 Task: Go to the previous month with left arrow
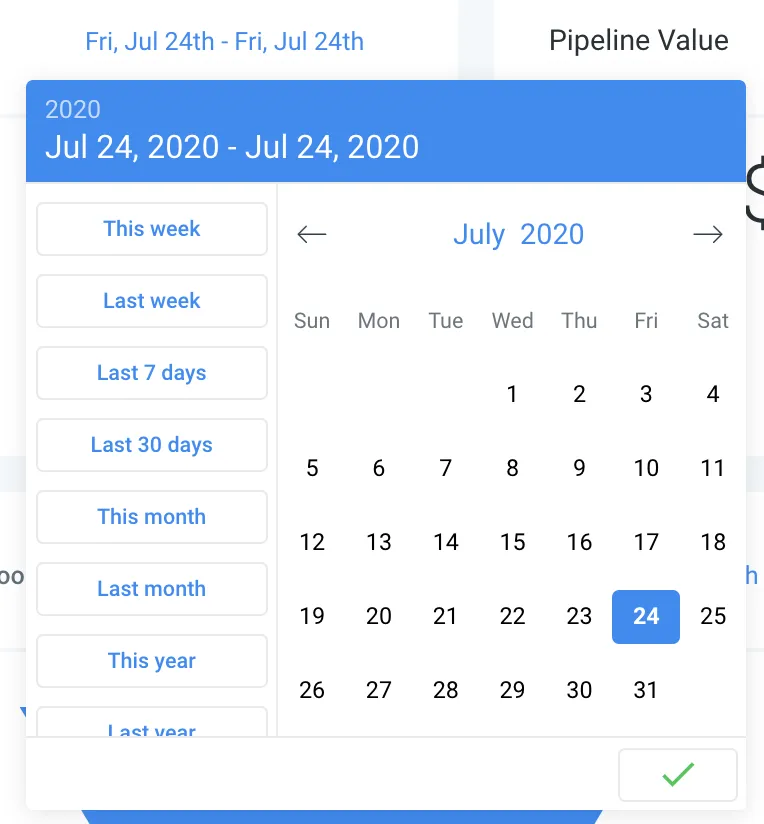(312, 235)
